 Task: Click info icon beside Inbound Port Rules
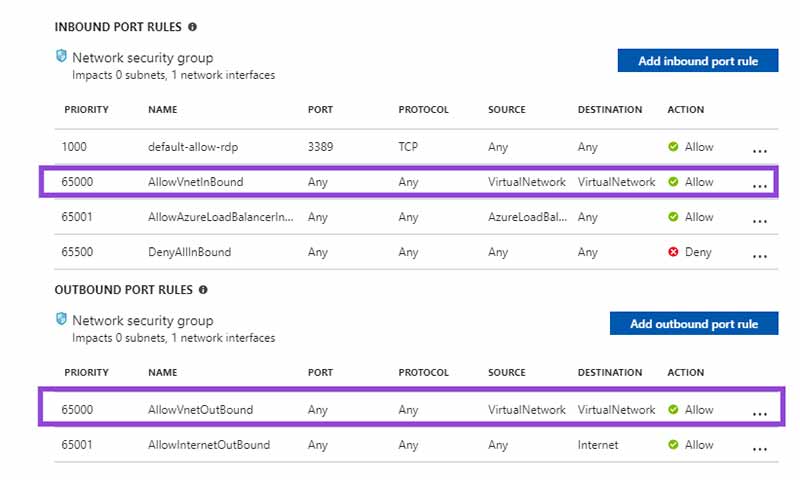coord(192,27)
